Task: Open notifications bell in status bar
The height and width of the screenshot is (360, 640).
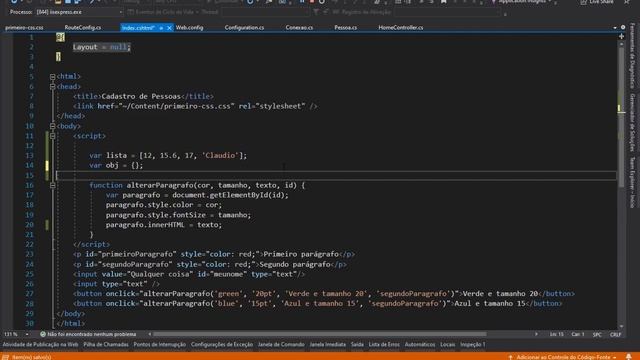Action: 629,357
